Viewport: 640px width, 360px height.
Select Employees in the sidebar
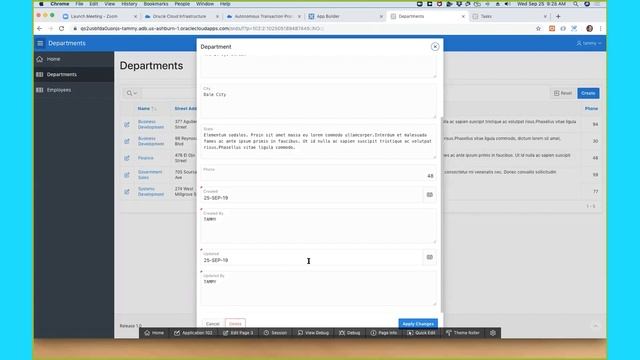pos(74,90)
